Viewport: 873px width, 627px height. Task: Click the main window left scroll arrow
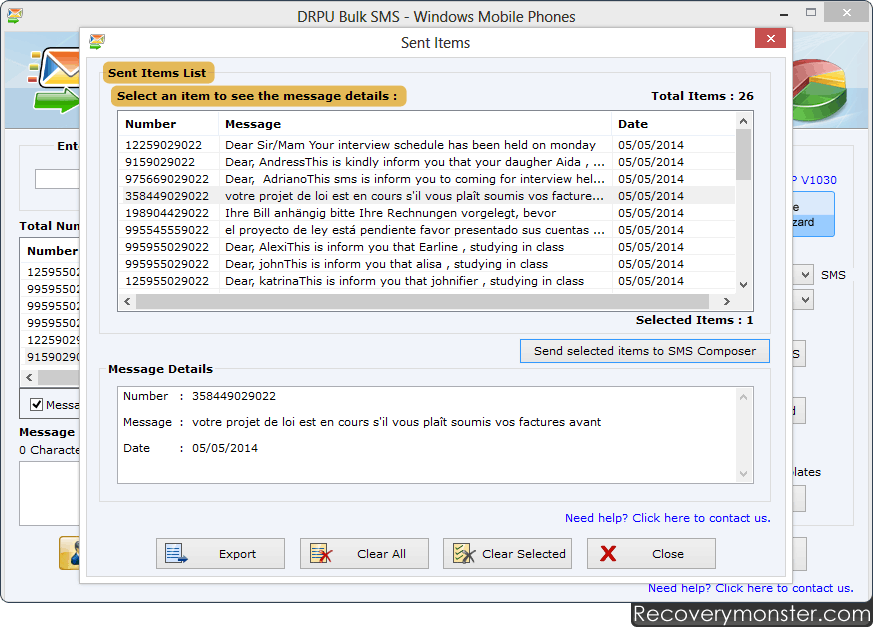pos(30,378)
